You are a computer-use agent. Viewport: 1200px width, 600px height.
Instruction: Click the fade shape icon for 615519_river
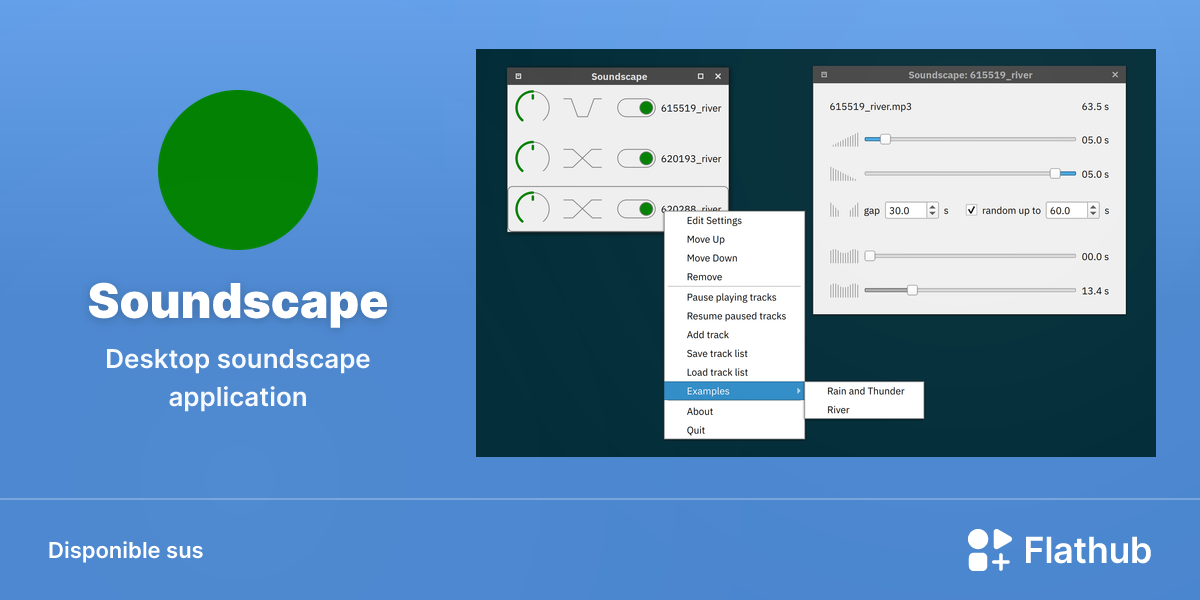pos(582,107)
